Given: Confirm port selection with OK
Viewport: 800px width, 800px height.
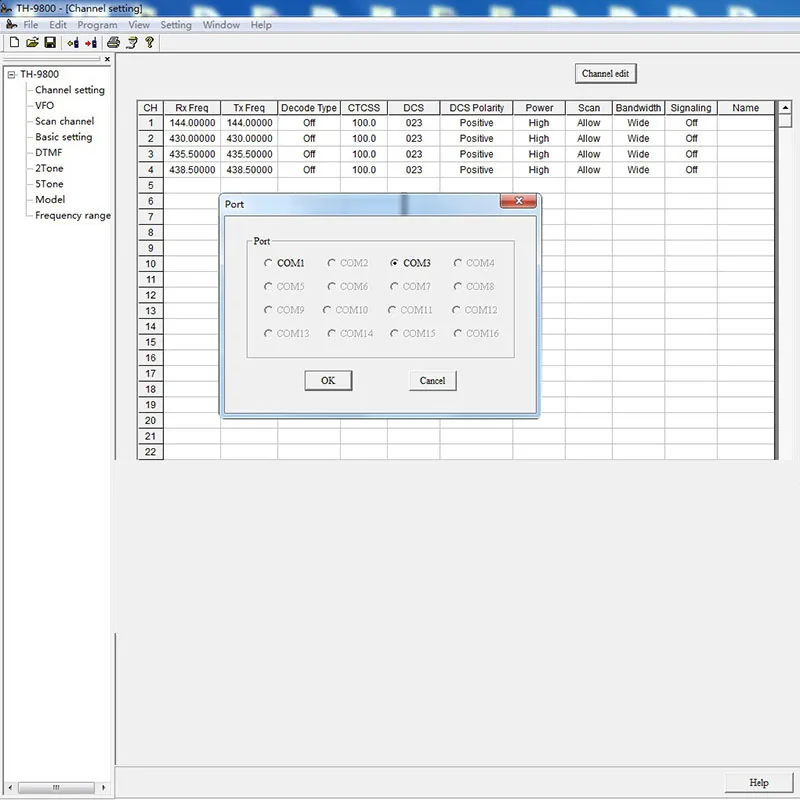Looking at the screenshot, I should pos(328,381).
